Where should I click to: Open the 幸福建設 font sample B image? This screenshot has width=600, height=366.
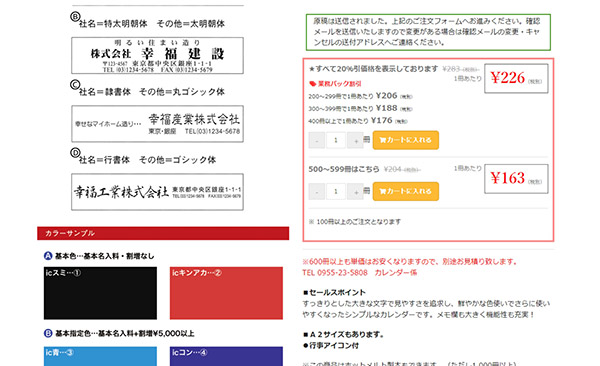click(x=157, y=56)
